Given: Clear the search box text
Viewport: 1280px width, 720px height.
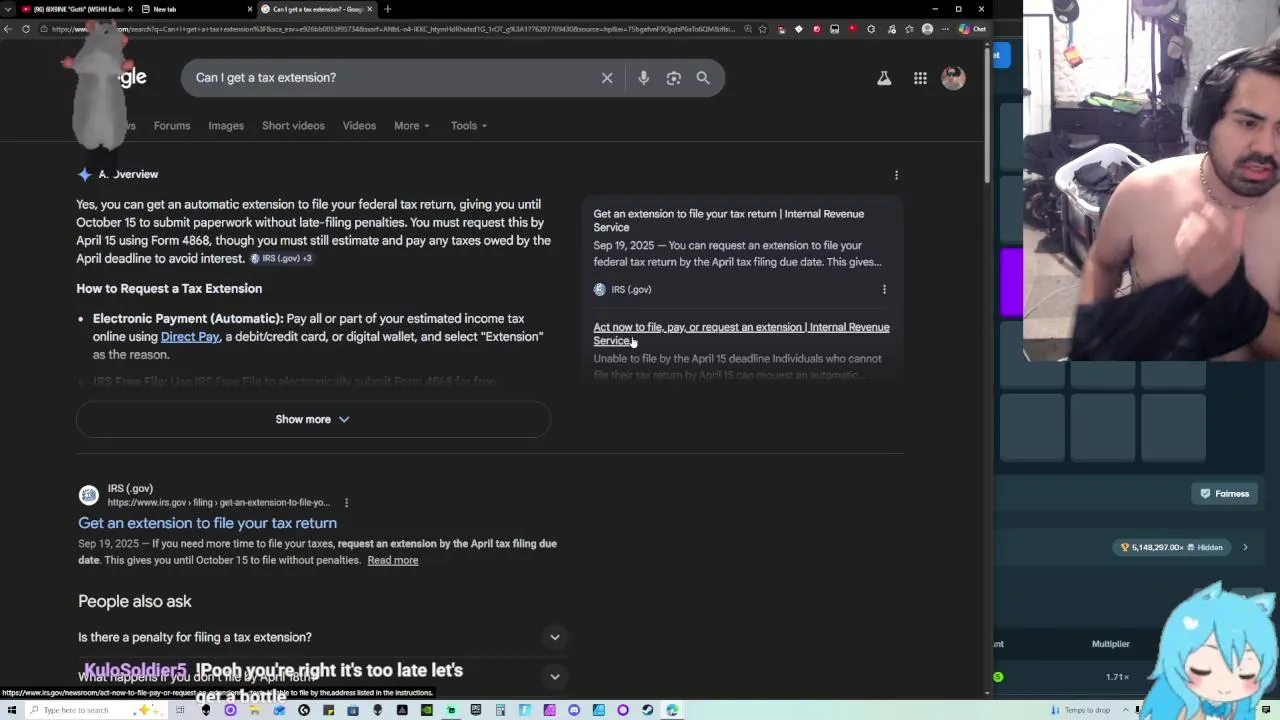Looking at the screenshot, I should pyautogui.click(x=607, y=78).
